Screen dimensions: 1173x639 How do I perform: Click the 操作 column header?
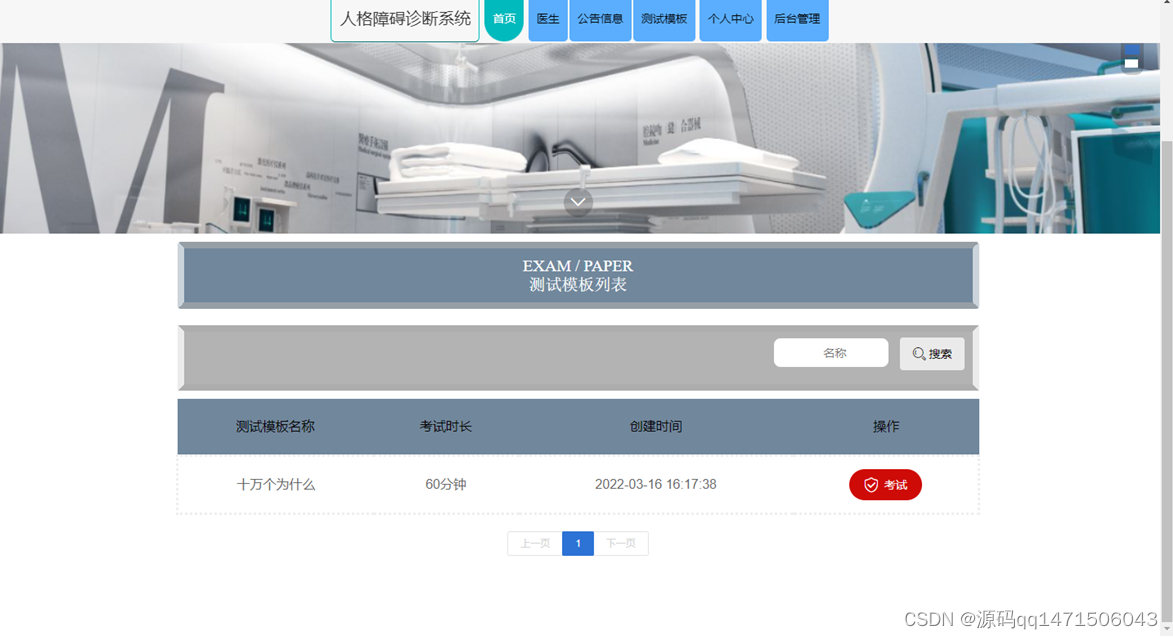pyautogui.click(x=886, y=426)
